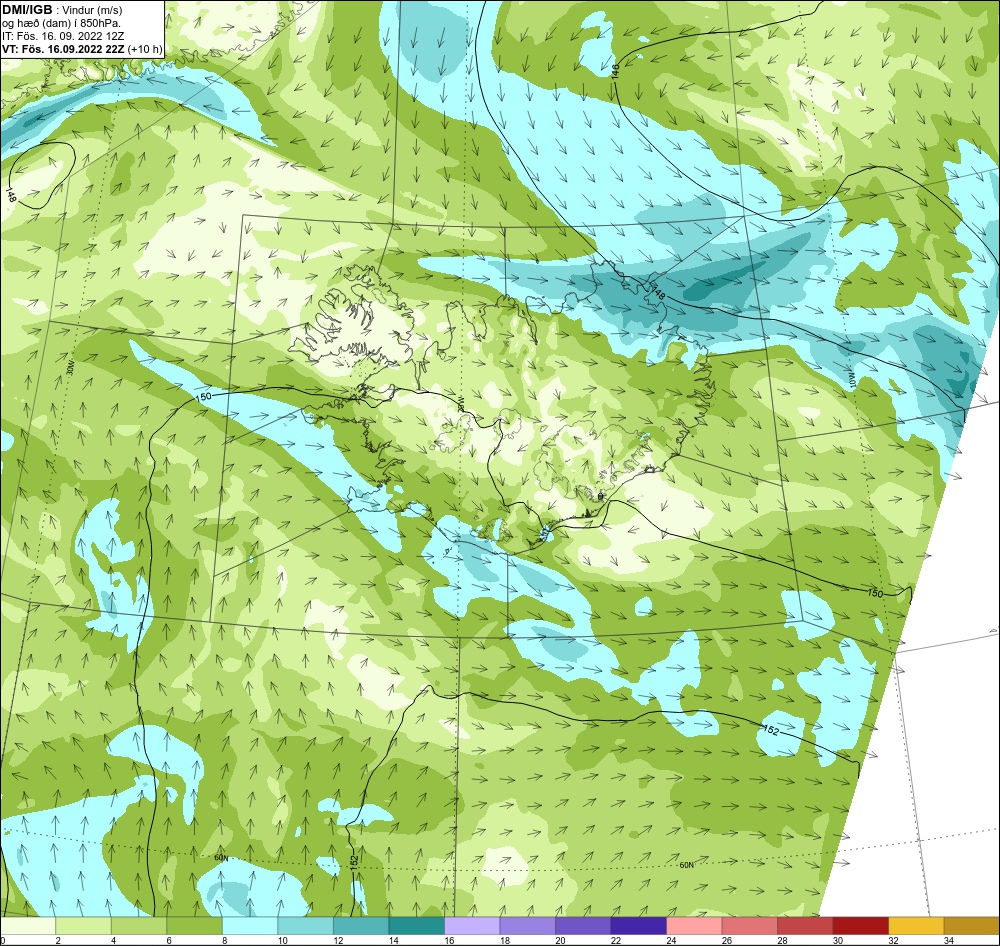Pick the brown above-34 m/s legend swatch
Image resolution: width=1000 pixels, height=946 pixels.
pyautogui.click(x=971, y=925)
